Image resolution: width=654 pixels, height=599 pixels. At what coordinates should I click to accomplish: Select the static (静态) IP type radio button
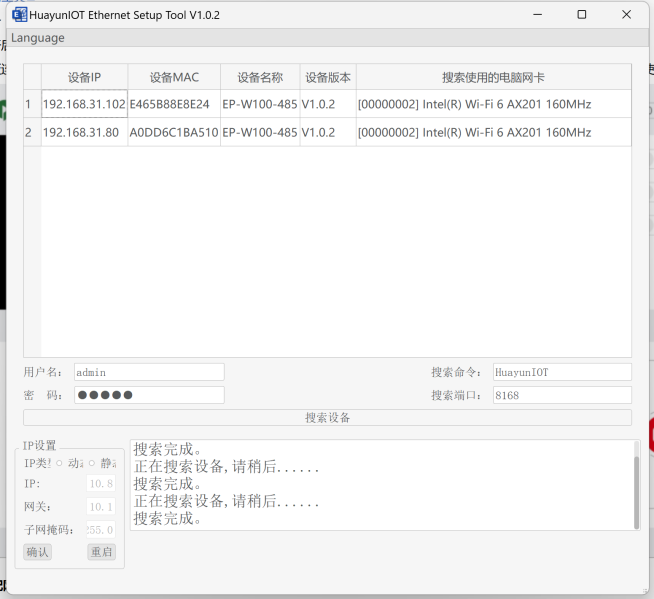click(92, 463)
